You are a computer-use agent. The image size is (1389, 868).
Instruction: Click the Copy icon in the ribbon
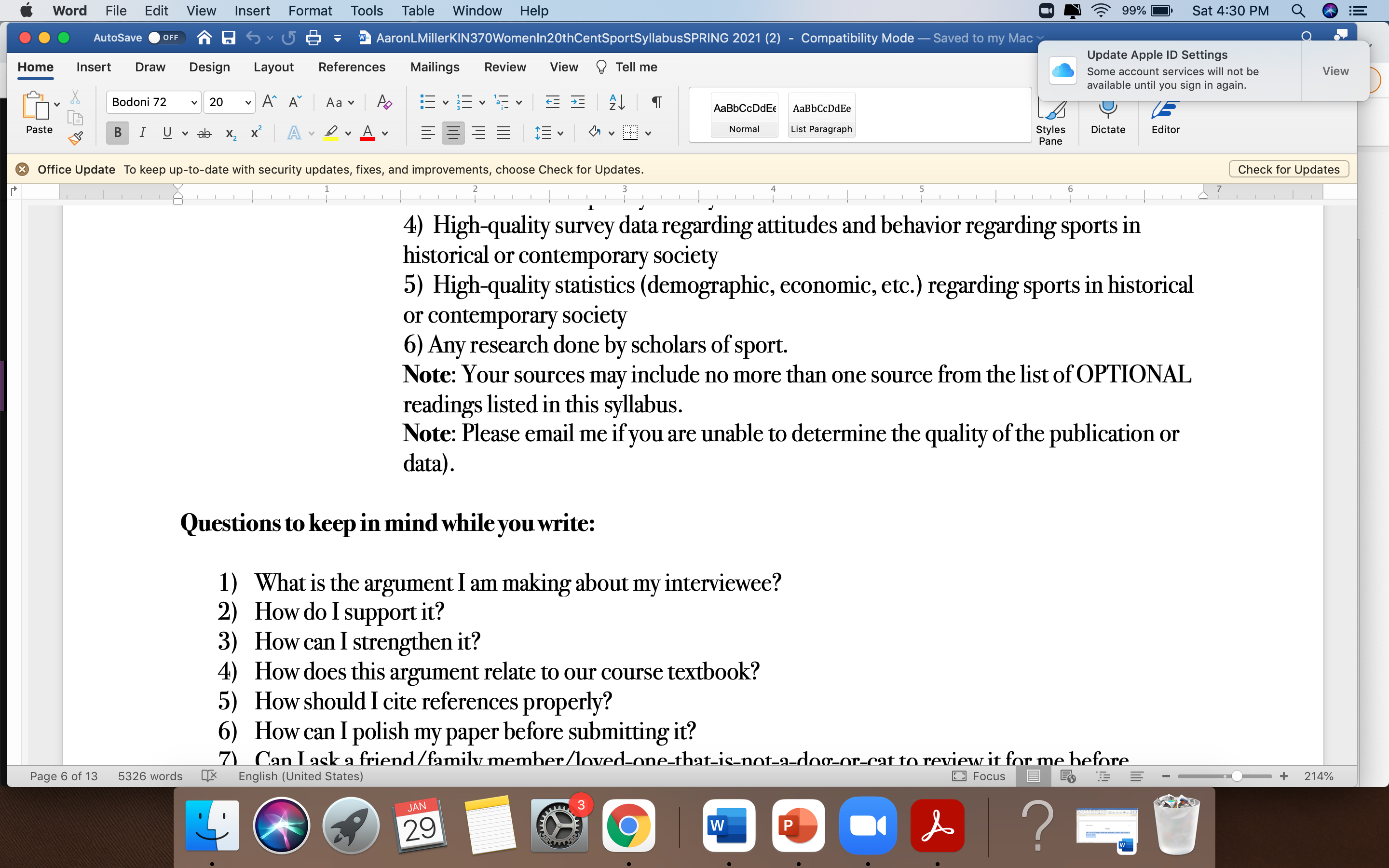[x=75, y=118]
